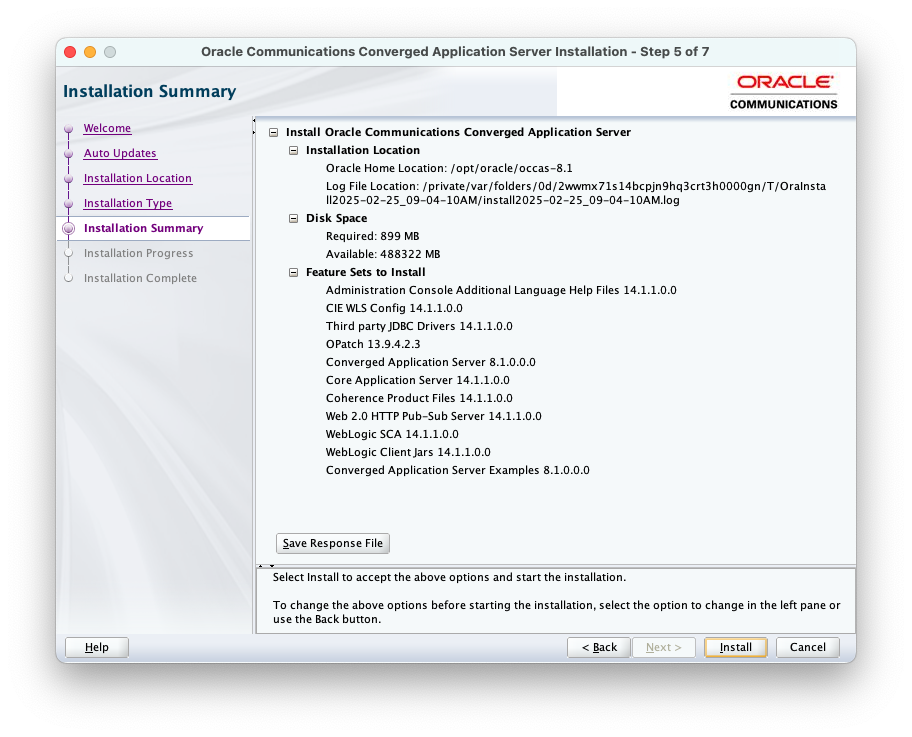912x737 pixels.
Task: Select Web 2.0 HTTP Pub-Sub Server row
Action: tap(433, 416)
